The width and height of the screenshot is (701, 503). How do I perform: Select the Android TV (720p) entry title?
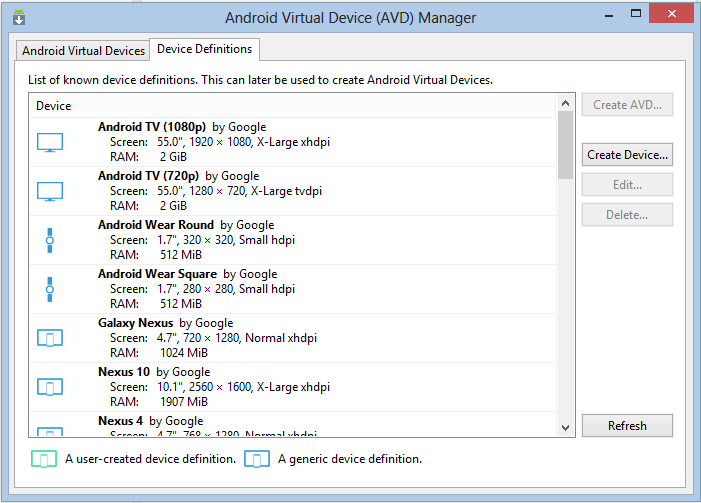click(148, 176)
